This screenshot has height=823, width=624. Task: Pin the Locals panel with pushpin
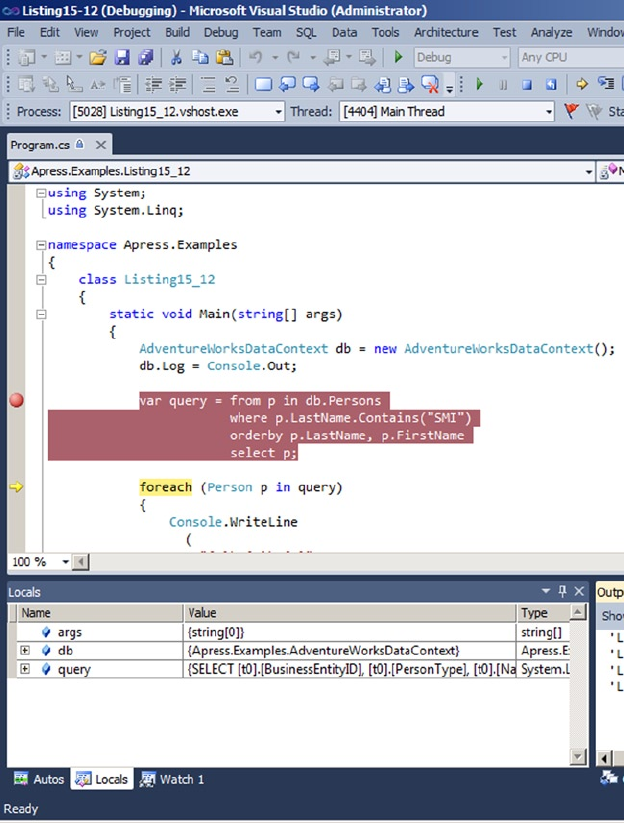pos(563,591)
